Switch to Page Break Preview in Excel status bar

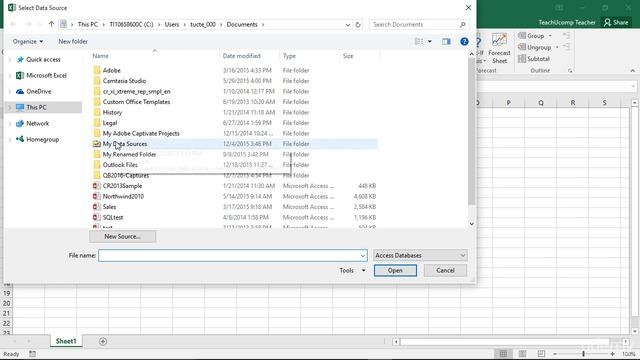point(541,354)
